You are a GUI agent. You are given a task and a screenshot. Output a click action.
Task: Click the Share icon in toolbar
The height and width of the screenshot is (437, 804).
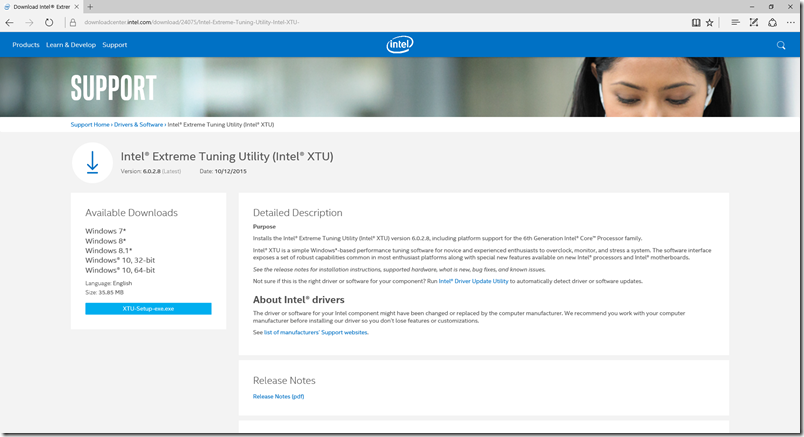772,23
